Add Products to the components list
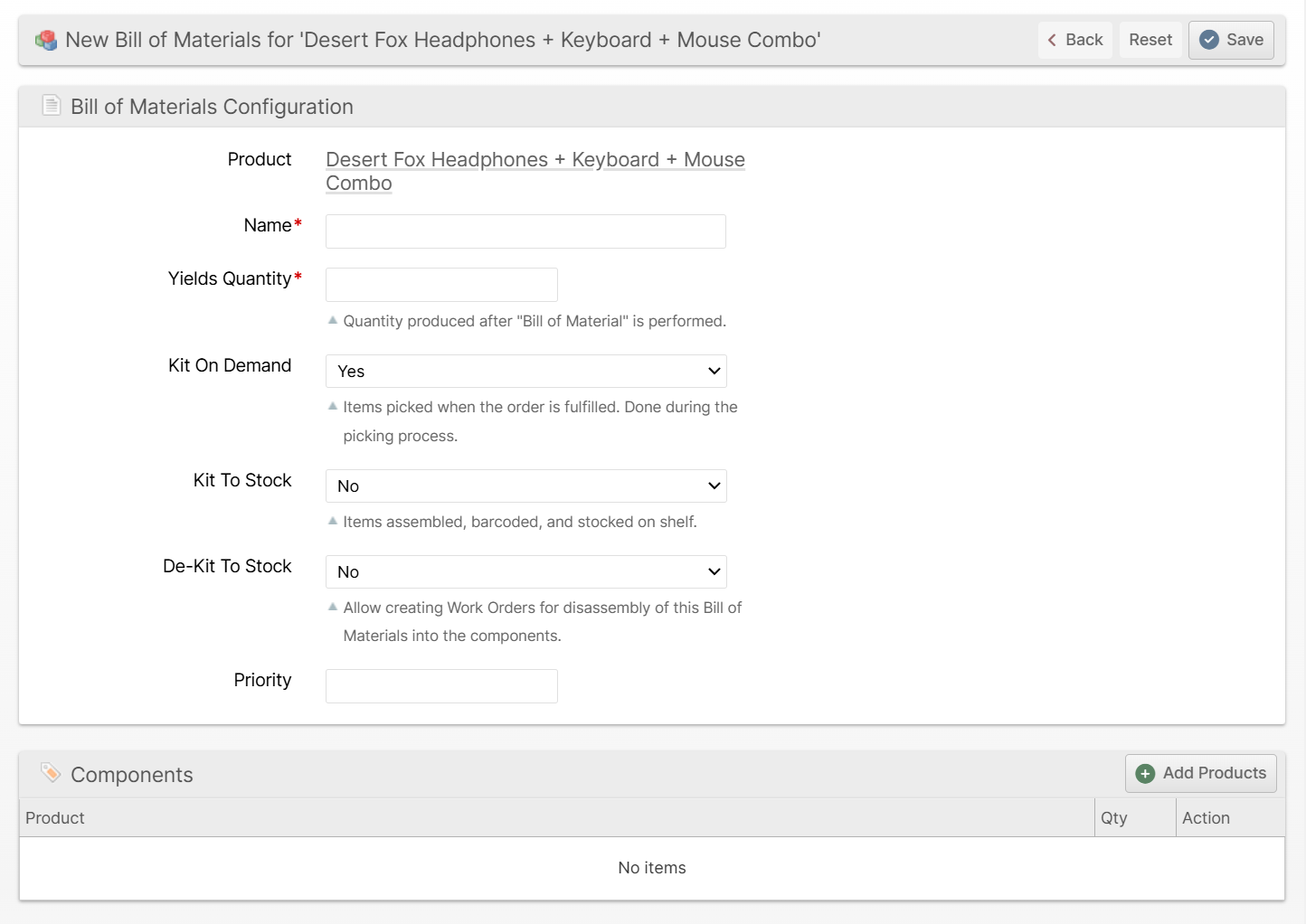Screen dimensions: 1306x924 coord(1200,773)
